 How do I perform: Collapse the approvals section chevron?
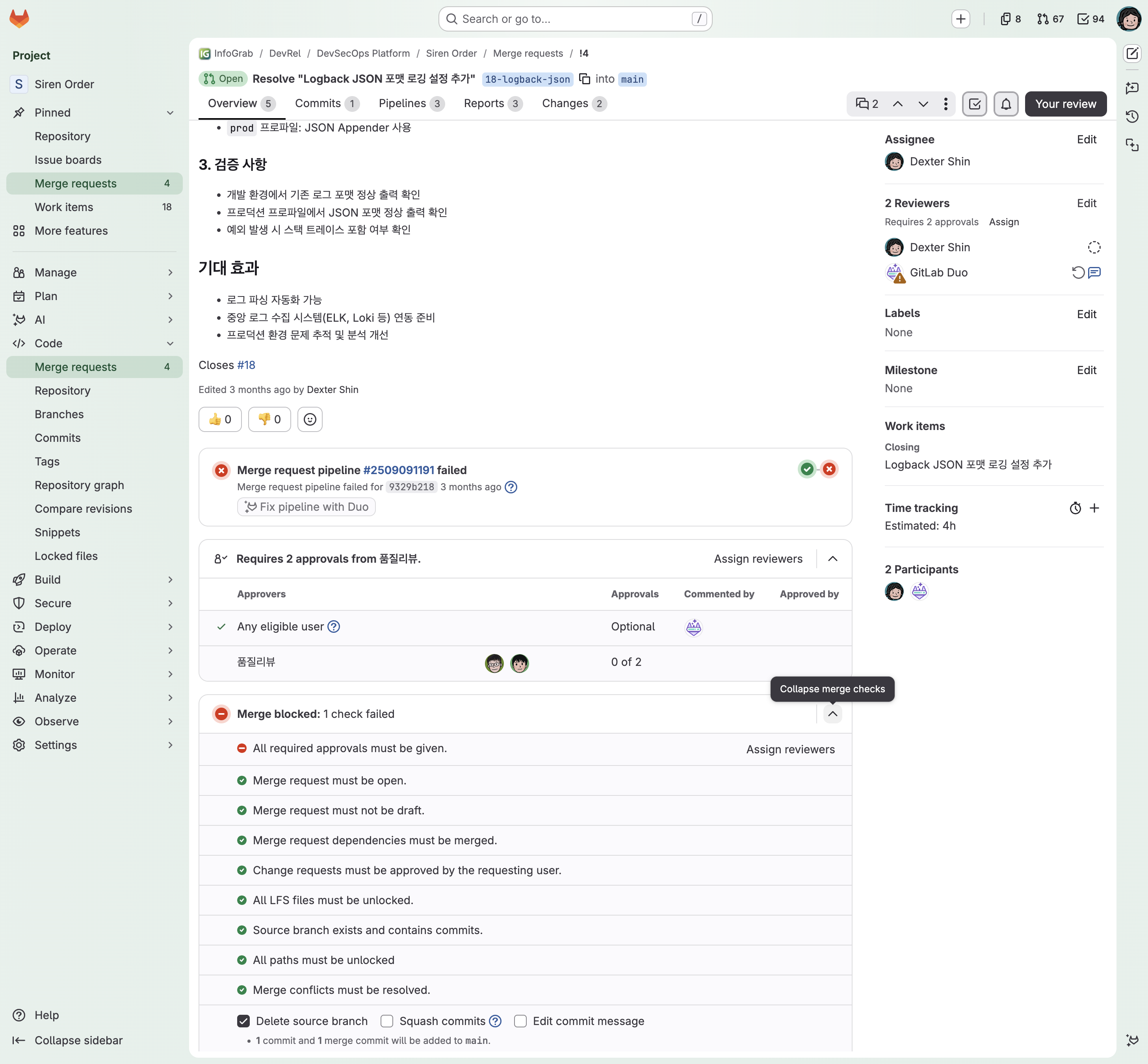click(832, 558)
